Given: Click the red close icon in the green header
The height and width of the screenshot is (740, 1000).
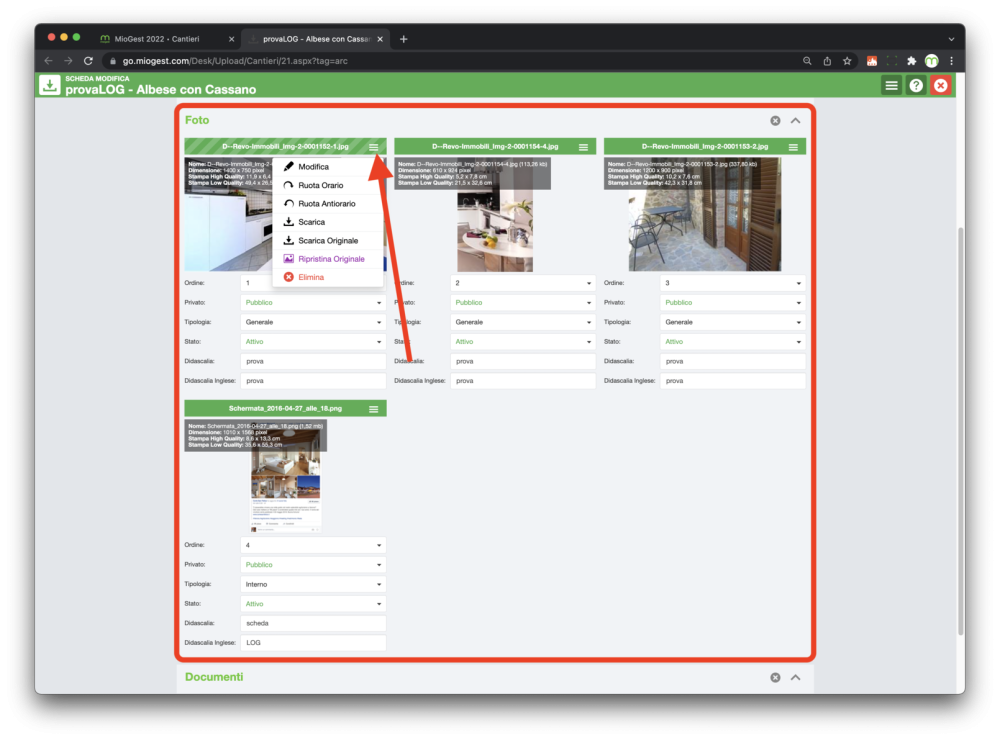Looking at the screenshot, I should tap(941, 85).
